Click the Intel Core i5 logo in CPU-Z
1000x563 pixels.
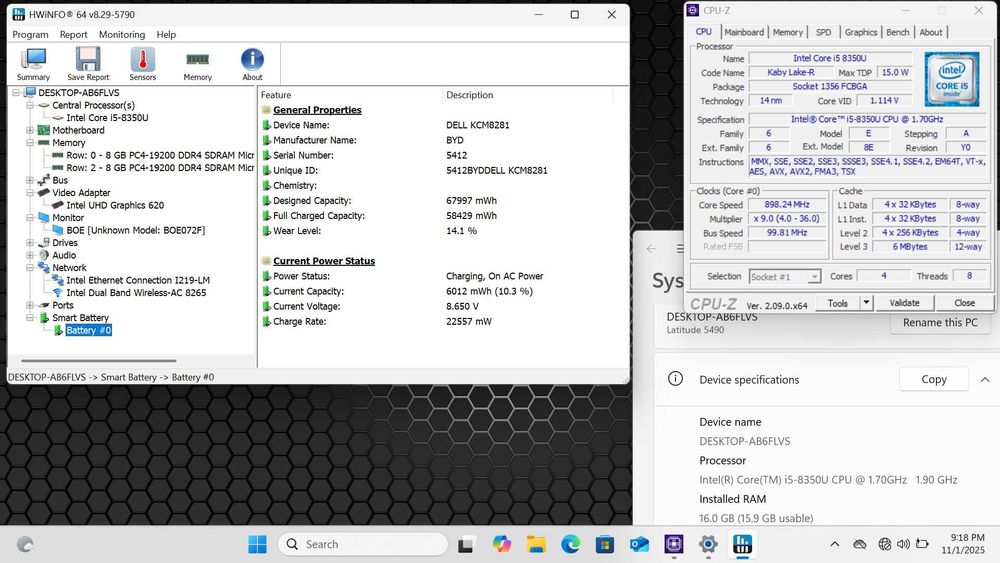click(952, 79)
